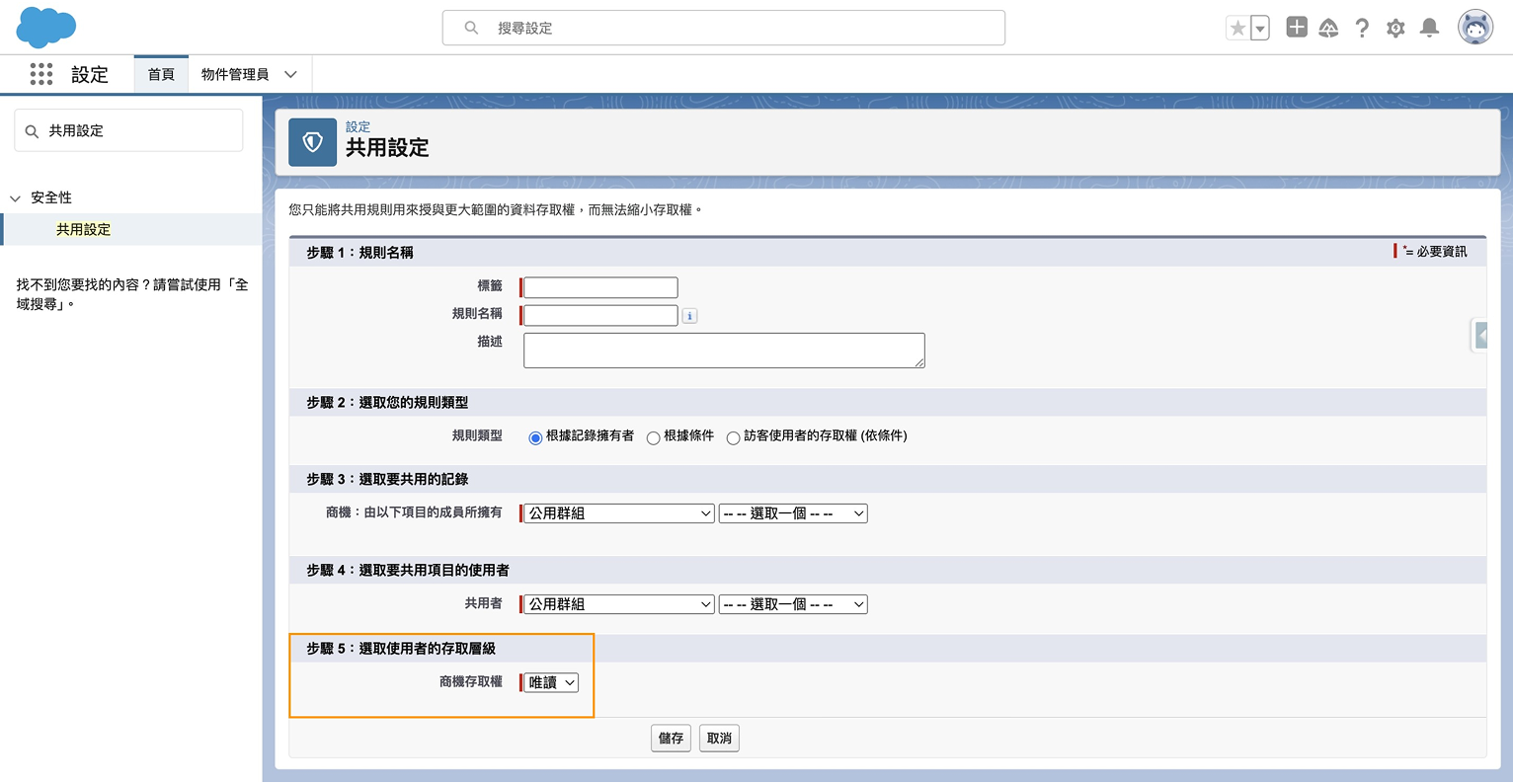1513x784 pixels.
Task: Click the 搜尋設定 global search field
Action: tap(724, 28)
